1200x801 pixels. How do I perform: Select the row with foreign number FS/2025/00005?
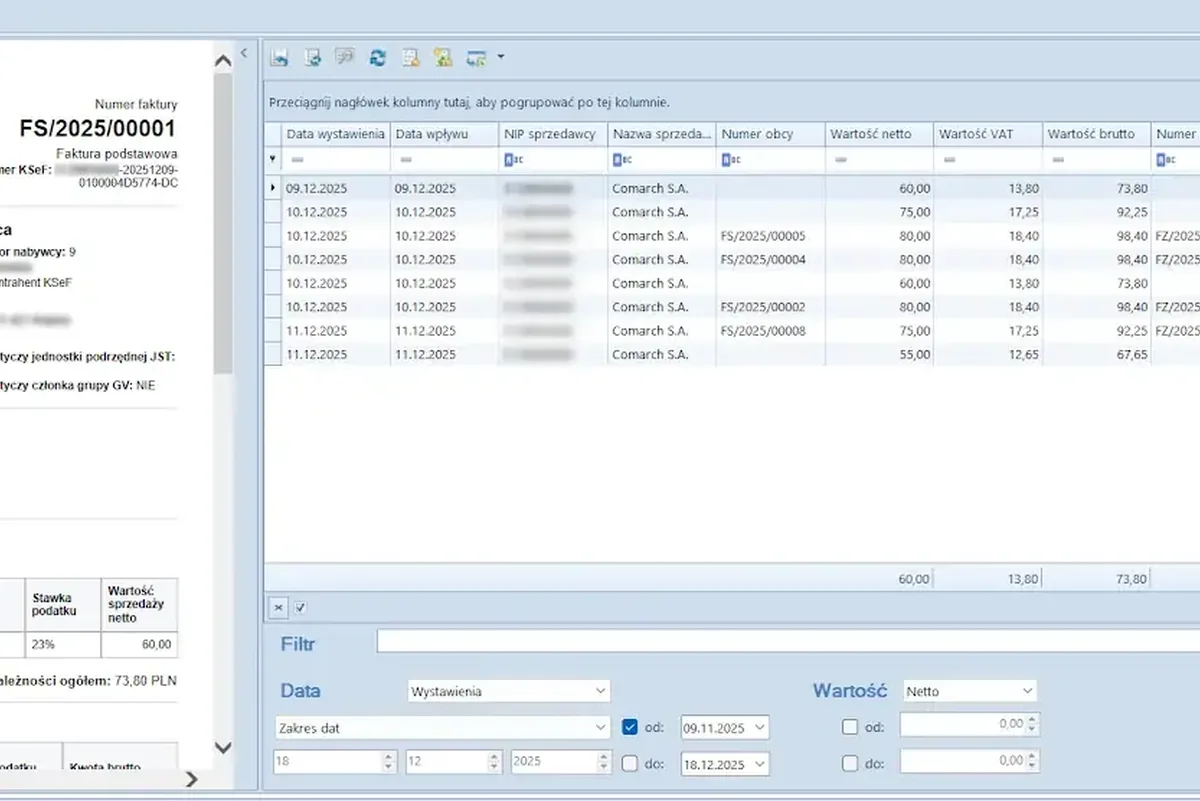pyautogui.click(x=732, y=236)
